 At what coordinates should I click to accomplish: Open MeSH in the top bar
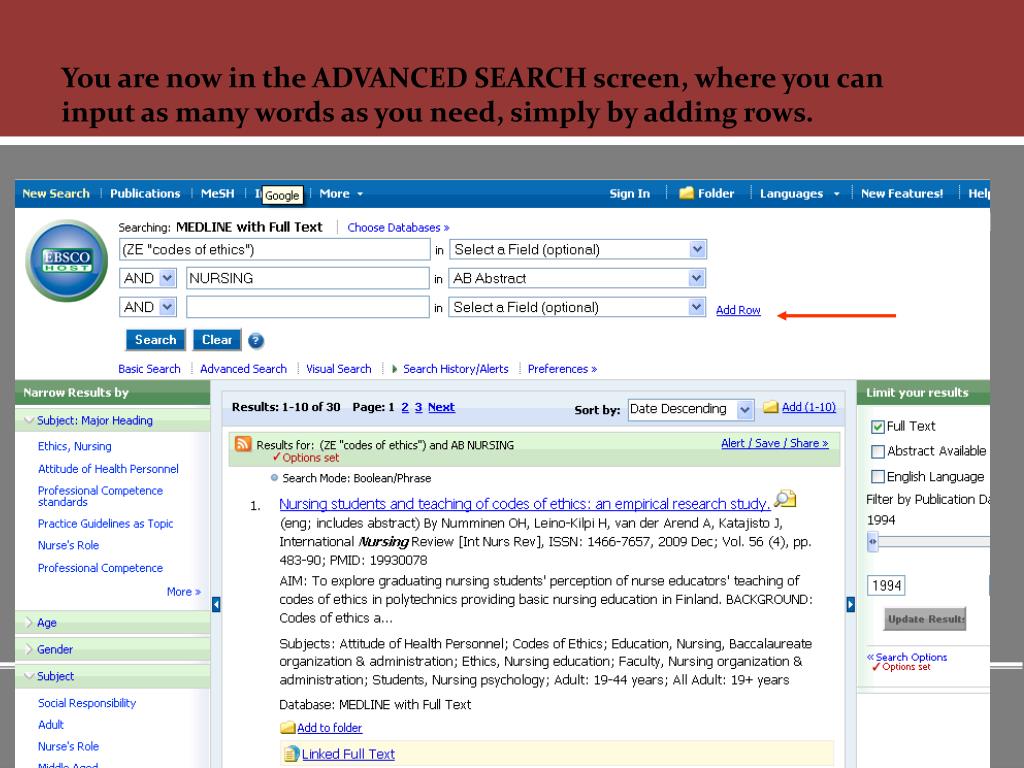coord(217,193)
